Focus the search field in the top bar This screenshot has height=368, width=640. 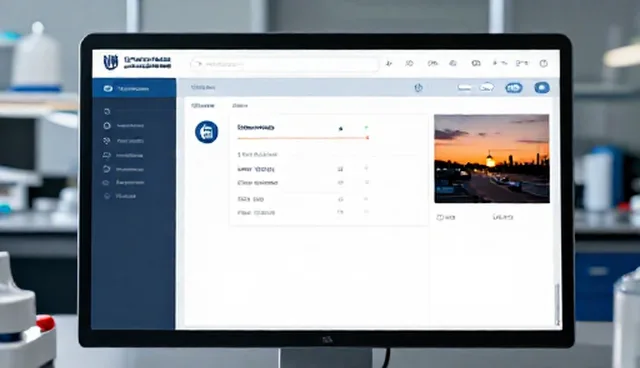tap(284, 64)
